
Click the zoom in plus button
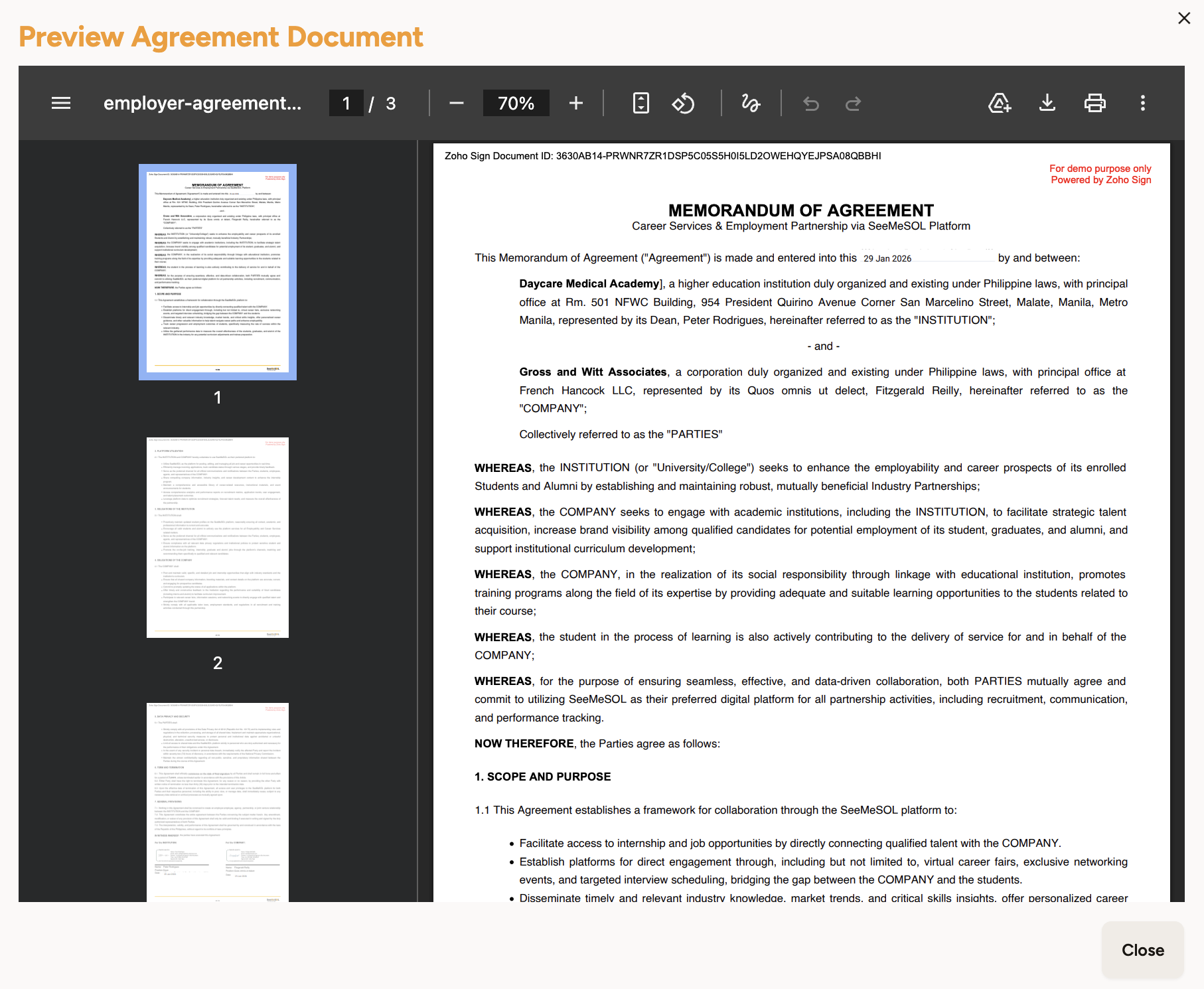point(575,103)
